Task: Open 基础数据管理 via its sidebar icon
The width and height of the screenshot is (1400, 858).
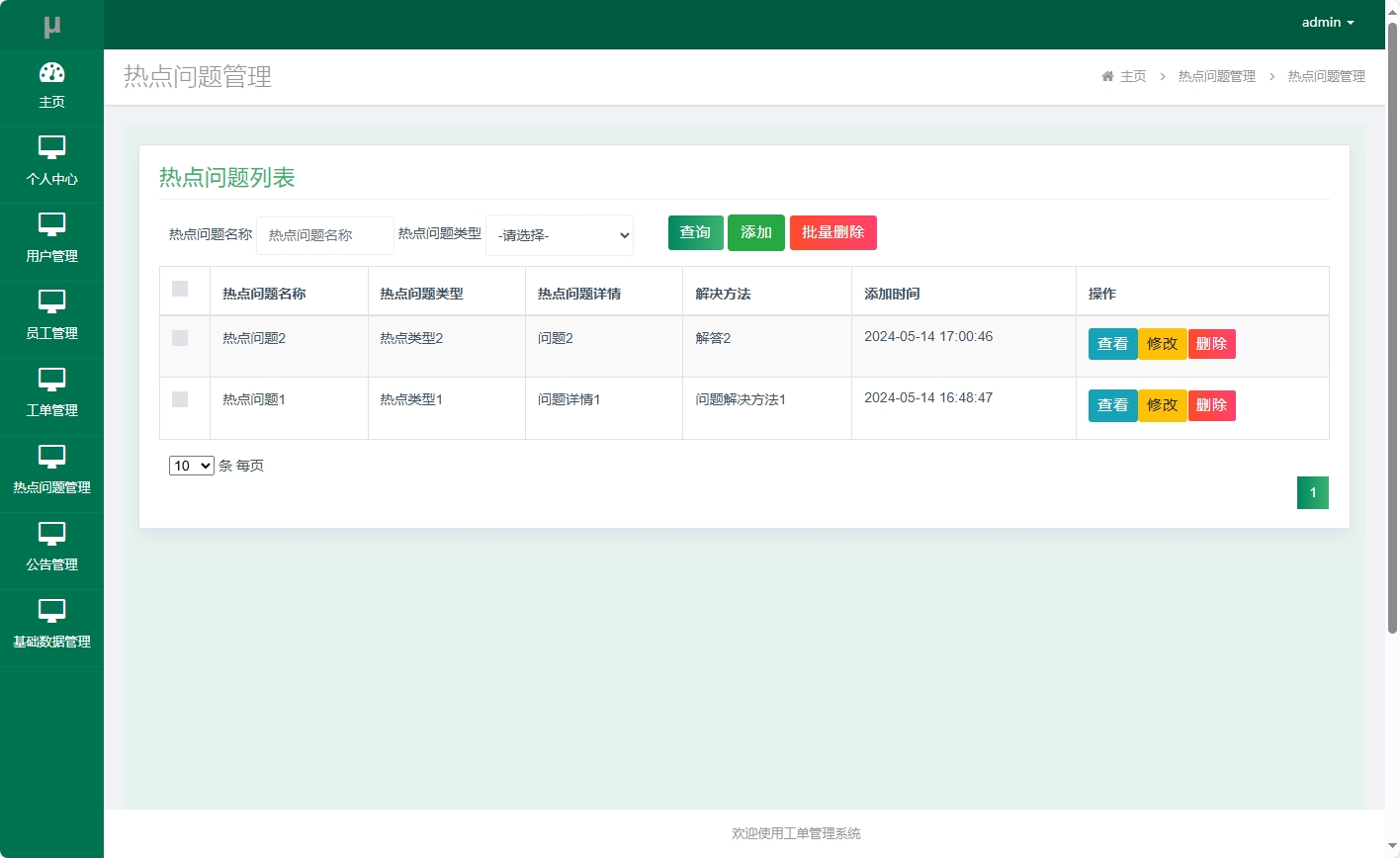Action: pyautogui.click(x=51, y=611)
